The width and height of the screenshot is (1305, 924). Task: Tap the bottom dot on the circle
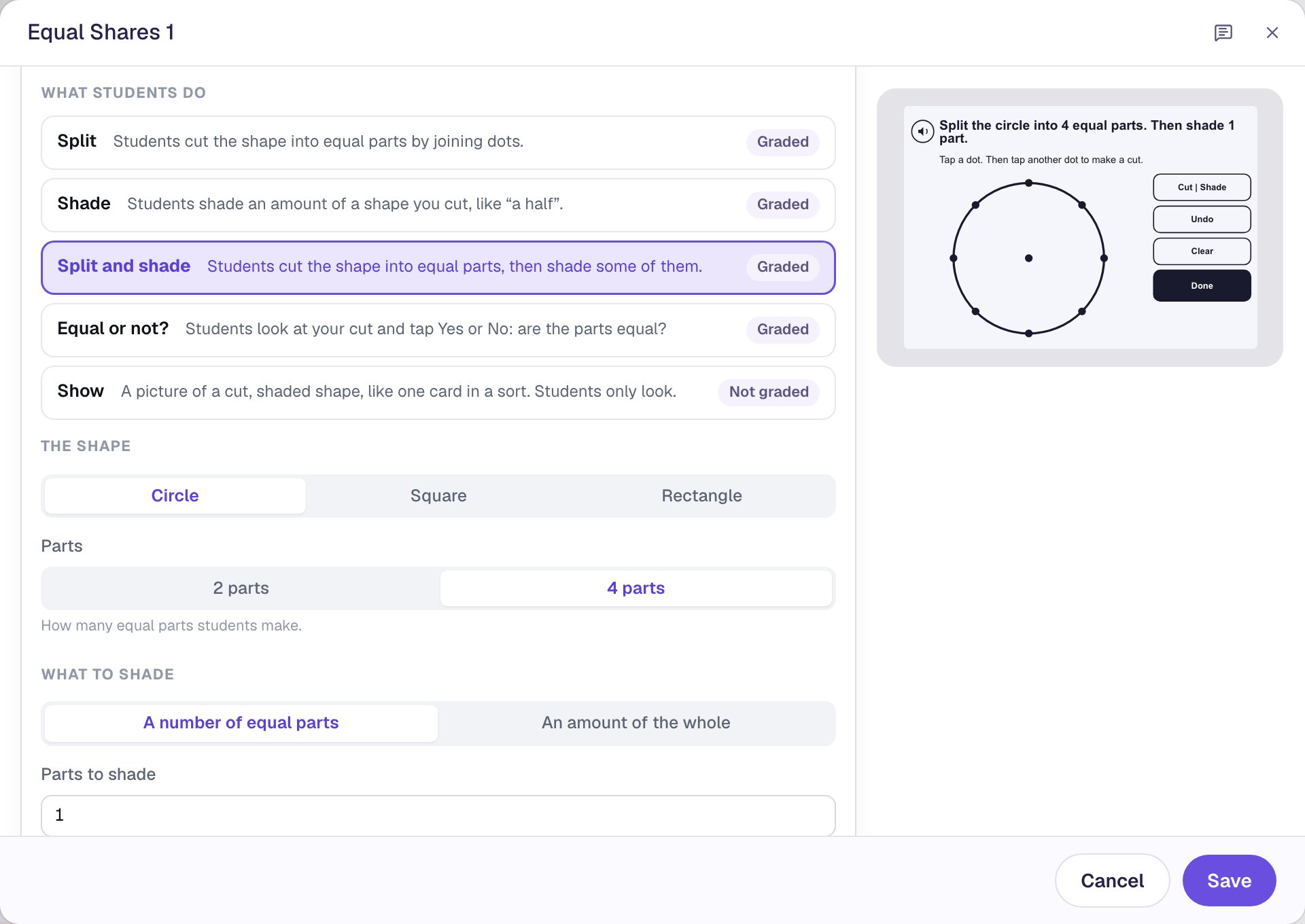click(x=1028, y=334)
